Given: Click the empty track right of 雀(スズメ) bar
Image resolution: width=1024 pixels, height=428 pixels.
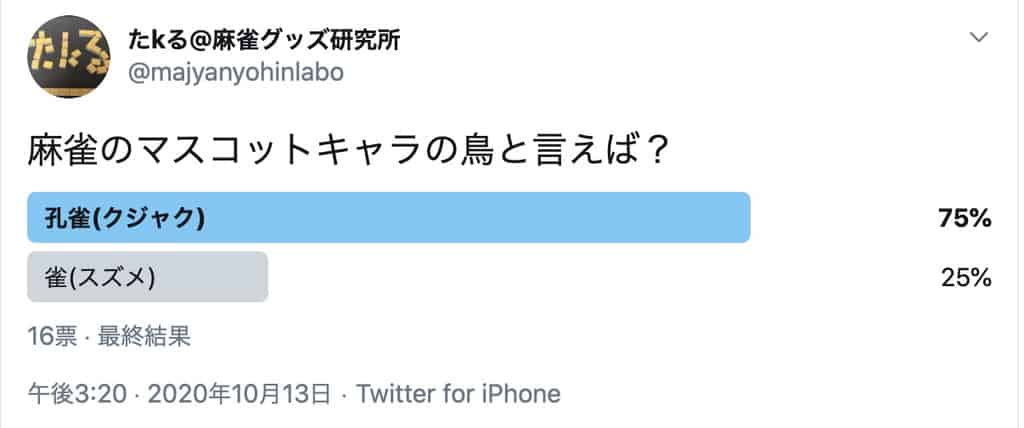Looking at the screenshot, I should (x=600, y=277).
